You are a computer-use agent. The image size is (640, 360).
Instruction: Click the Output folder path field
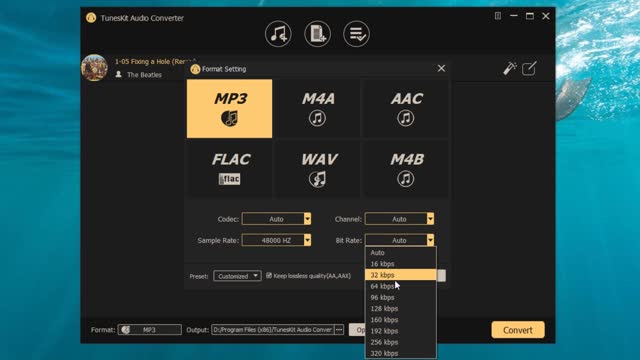(273, 329)
